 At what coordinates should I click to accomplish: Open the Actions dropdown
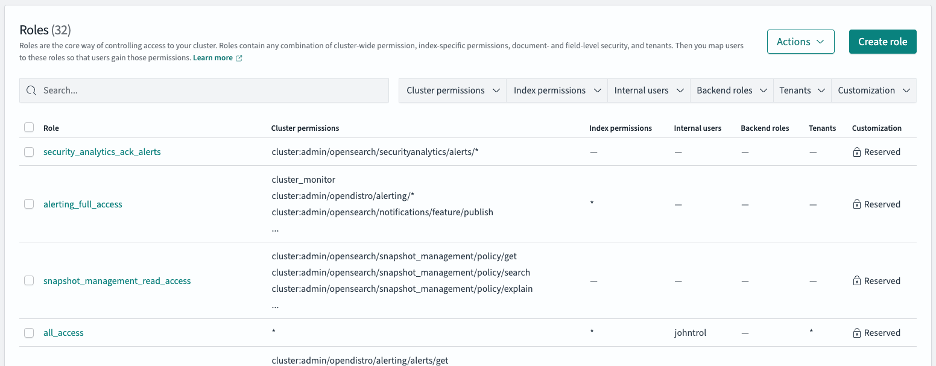[x=800, y=42]
